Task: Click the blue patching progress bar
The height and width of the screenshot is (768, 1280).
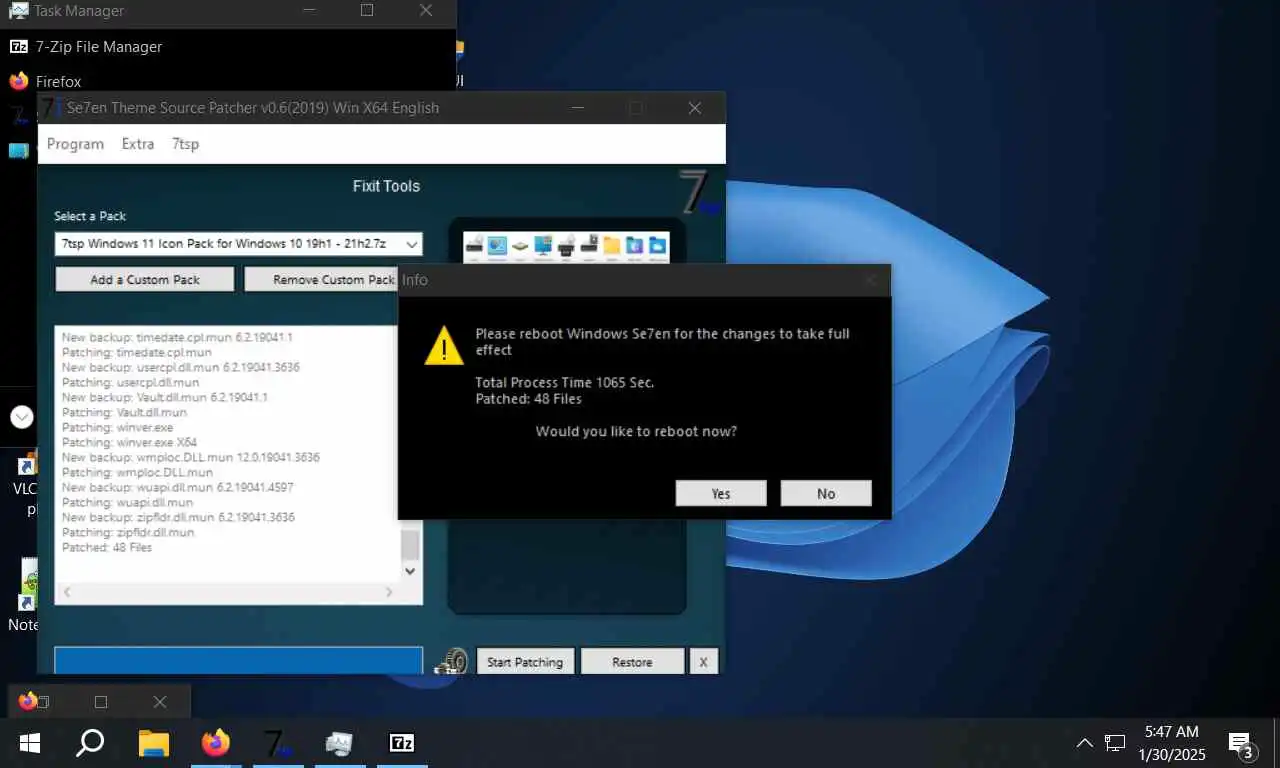Action: pos(238,660)
